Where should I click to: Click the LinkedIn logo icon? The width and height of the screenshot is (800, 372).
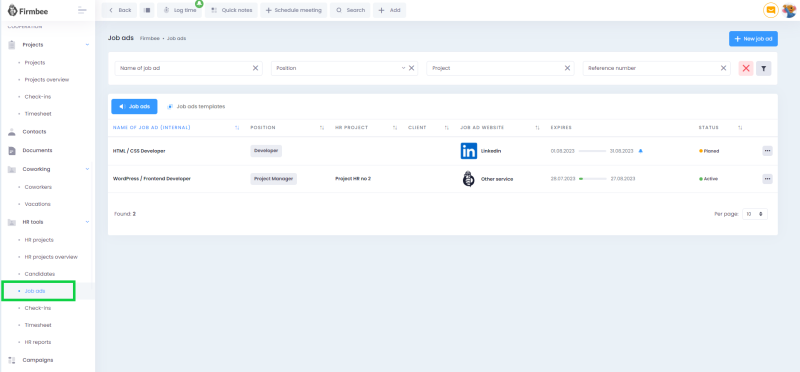pos(468,151)
